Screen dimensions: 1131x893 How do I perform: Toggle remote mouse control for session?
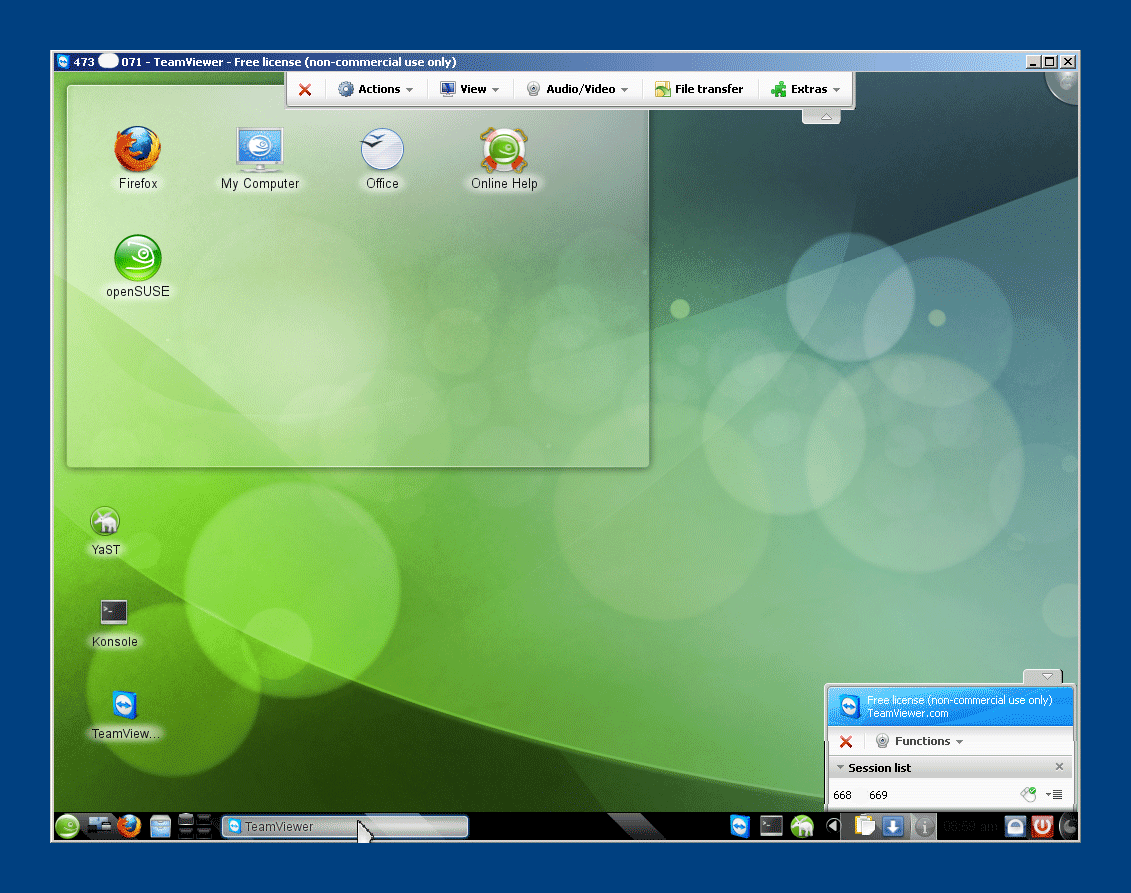coord(1029,794)
